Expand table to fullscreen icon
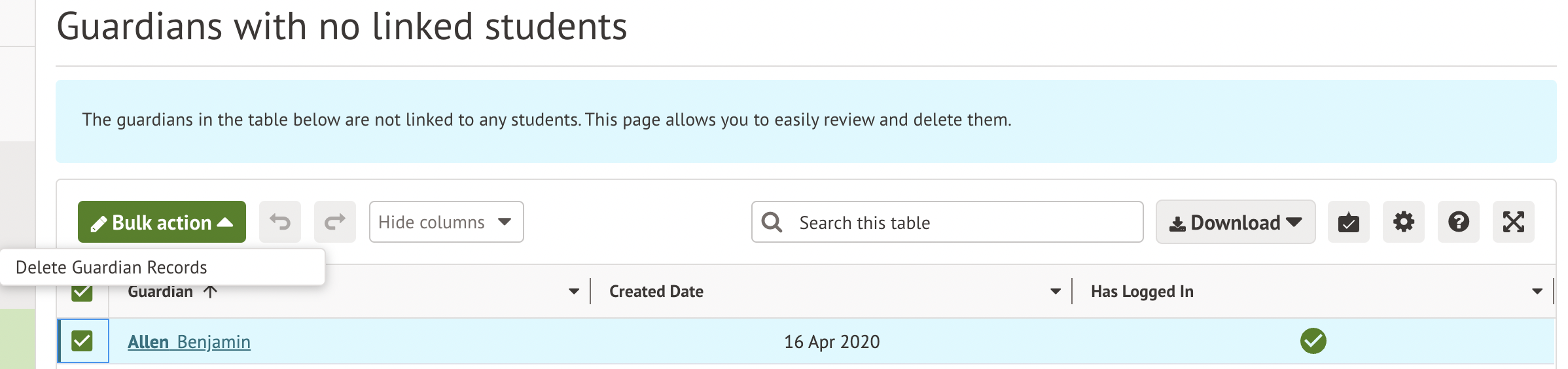This screenshot has width=1568, height=369. (1513, 222)
